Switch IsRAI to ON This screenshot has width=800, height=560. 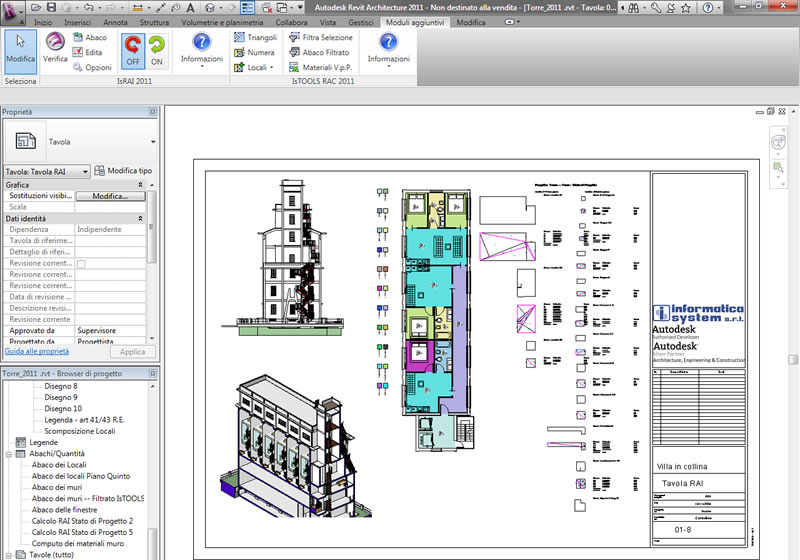coord(156,49)
